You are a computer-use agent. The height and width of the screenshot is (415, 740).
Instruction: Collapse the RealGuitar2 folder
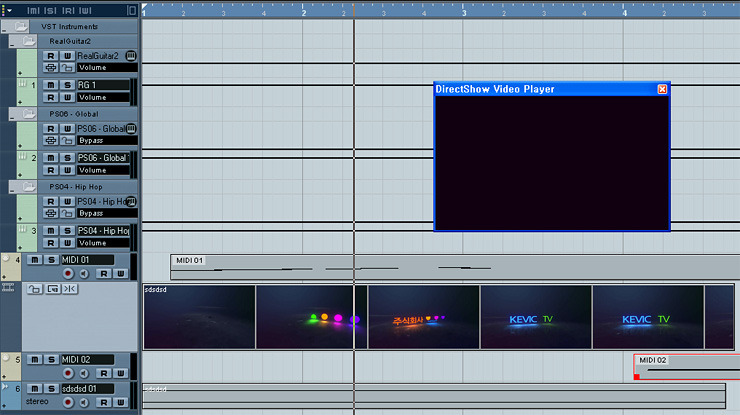pos(12,45)
